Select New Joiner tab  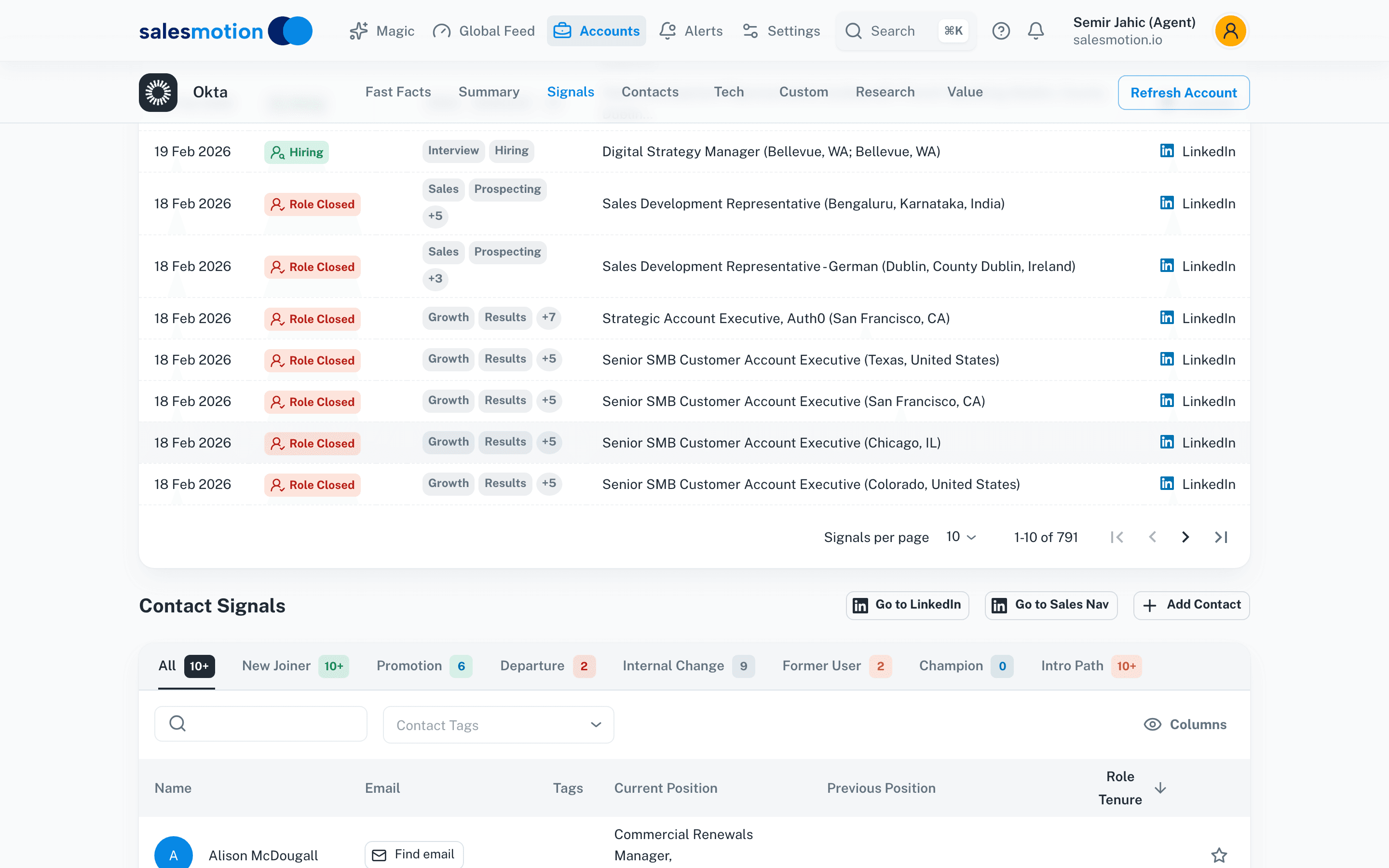[x=295, y=666]
